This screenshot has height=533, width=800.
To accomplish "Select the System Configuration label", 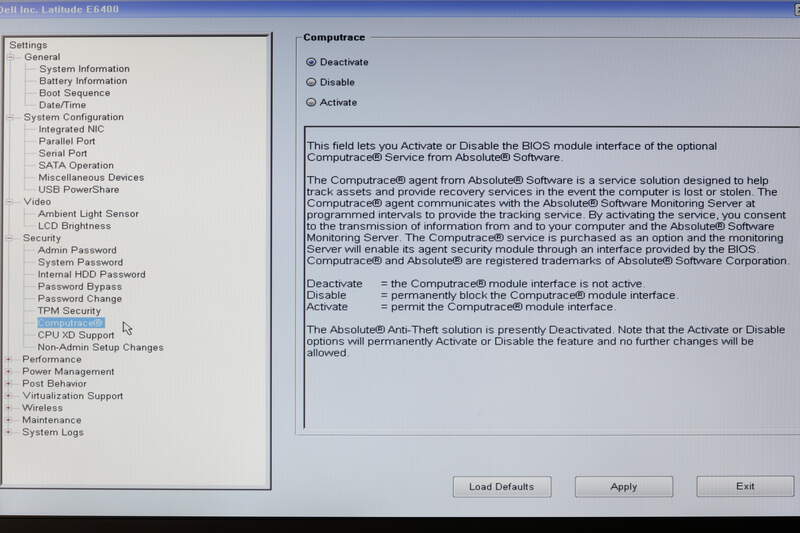I will point(73,117).
